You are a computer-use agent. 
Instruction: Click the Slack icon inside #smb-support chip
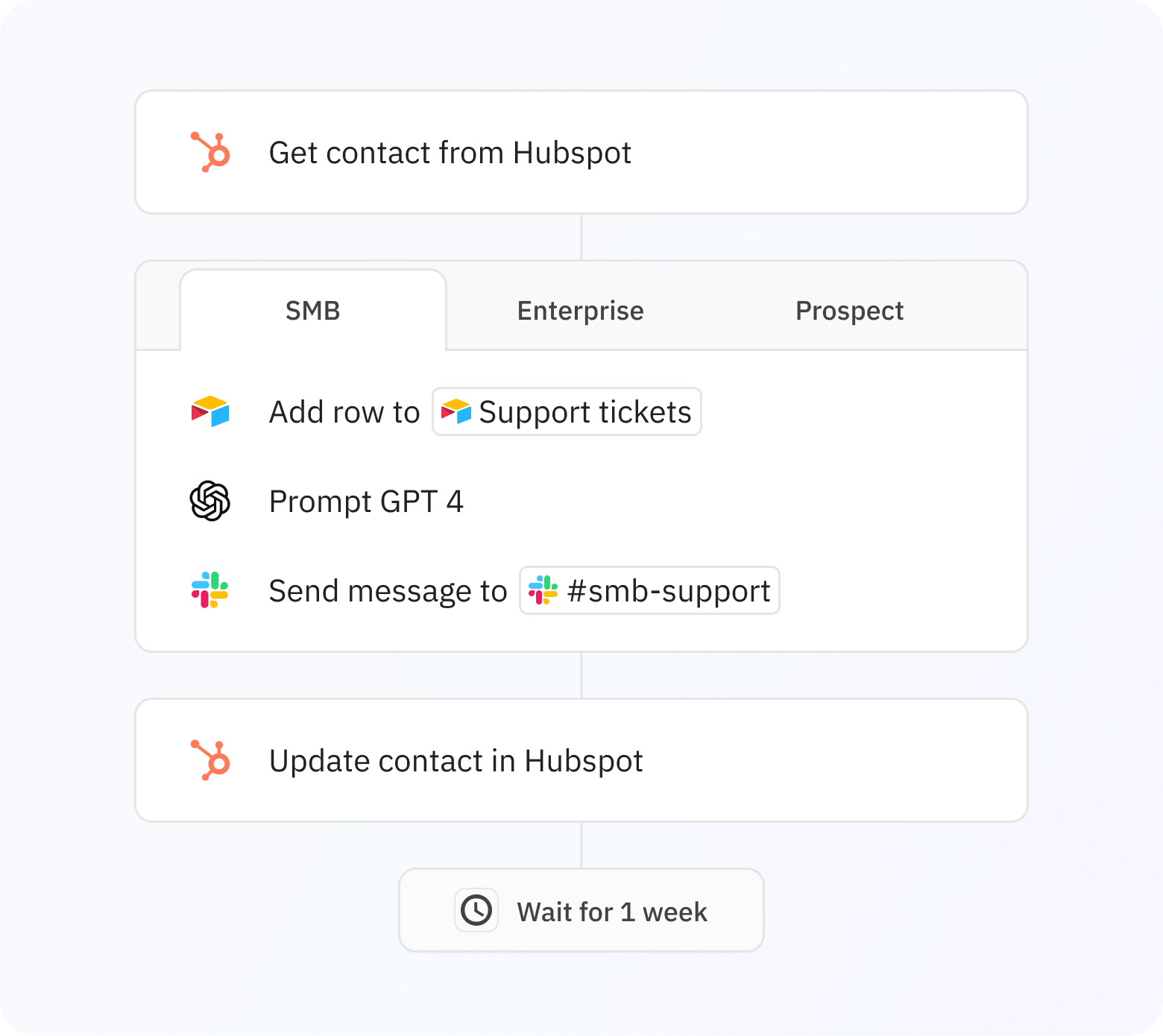[x=544, y=591]
